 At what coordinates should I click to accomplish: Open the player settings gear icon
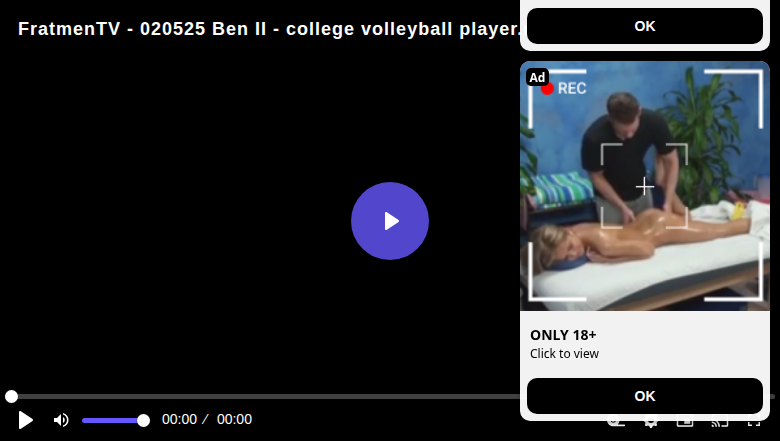[x=650, y=424]
